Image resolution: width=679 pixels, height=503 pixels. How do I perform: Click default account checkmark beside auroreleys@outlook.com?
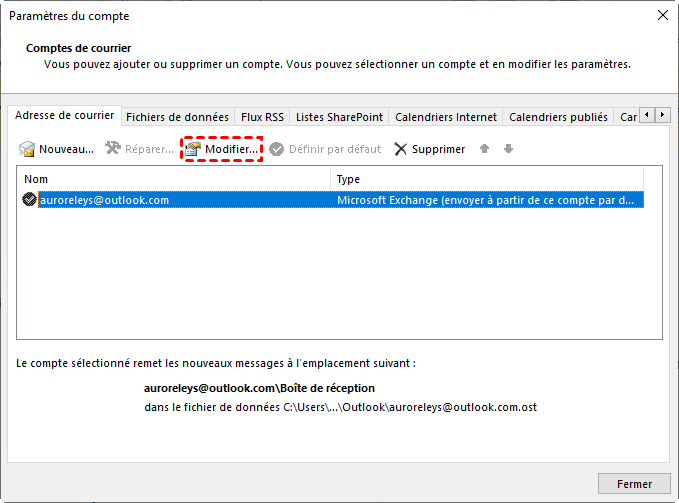pos(29,200)
